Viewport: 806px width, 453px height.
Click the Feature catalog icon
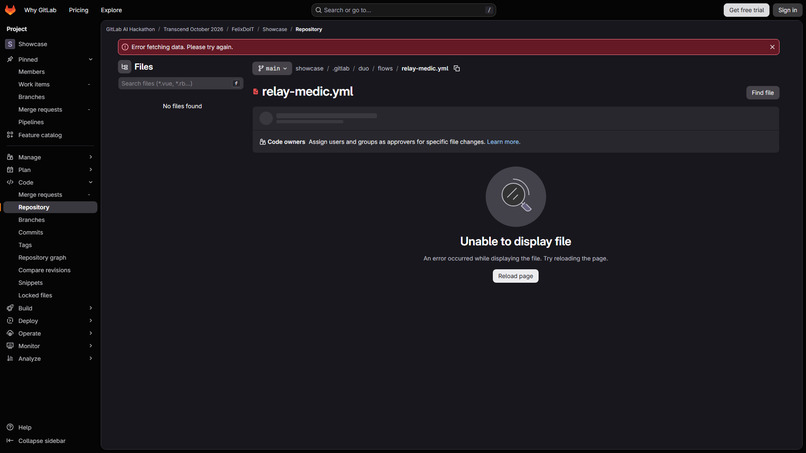pos(10,135)
